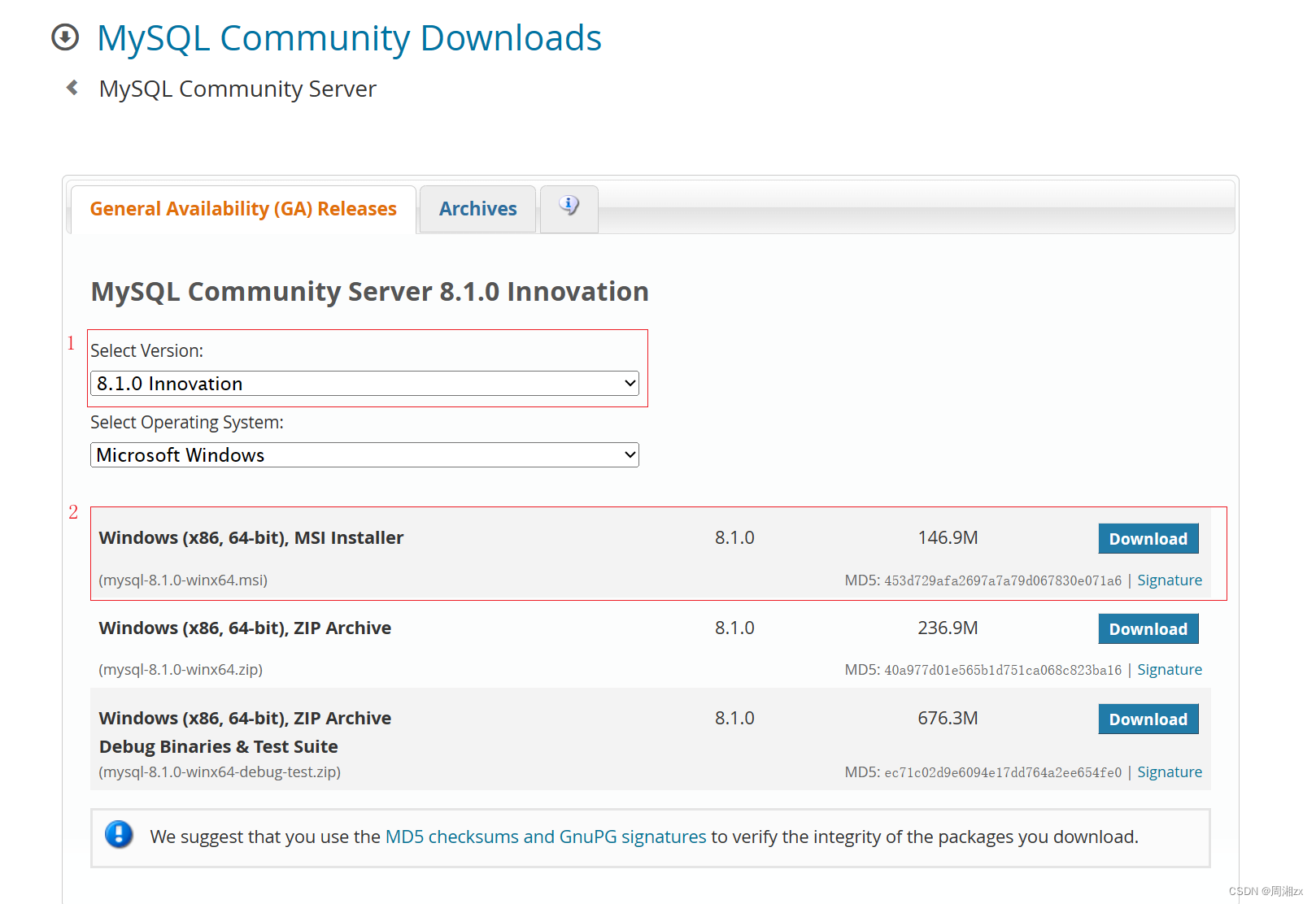Click Signature link for the debug test suite

[x=1170, y=771]
